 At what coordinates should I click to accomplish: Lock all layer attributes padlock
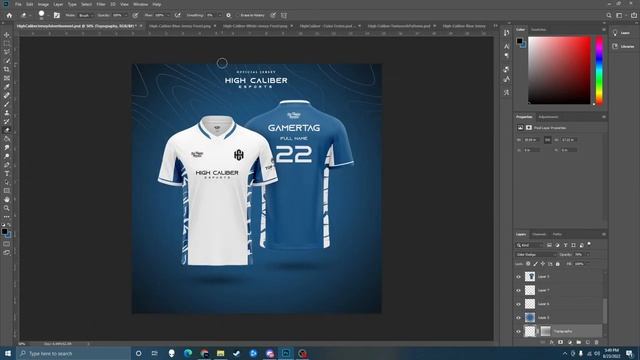coord(558,264)
